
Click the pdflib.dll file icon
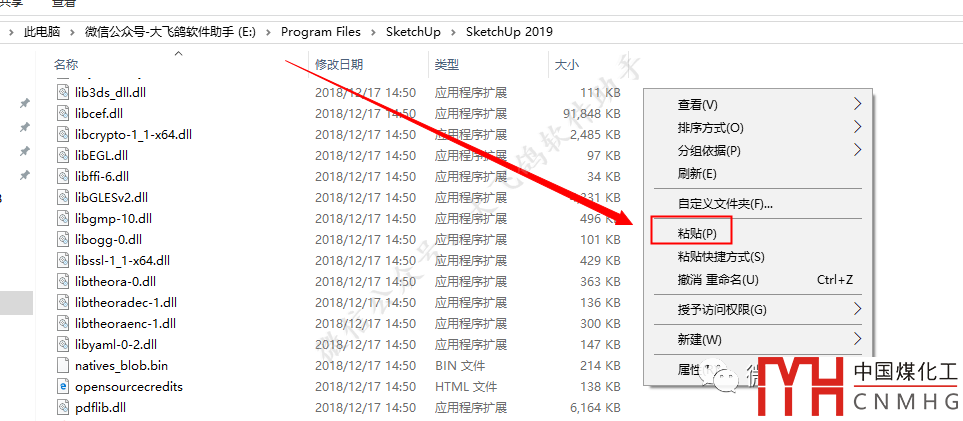(63, 407)
